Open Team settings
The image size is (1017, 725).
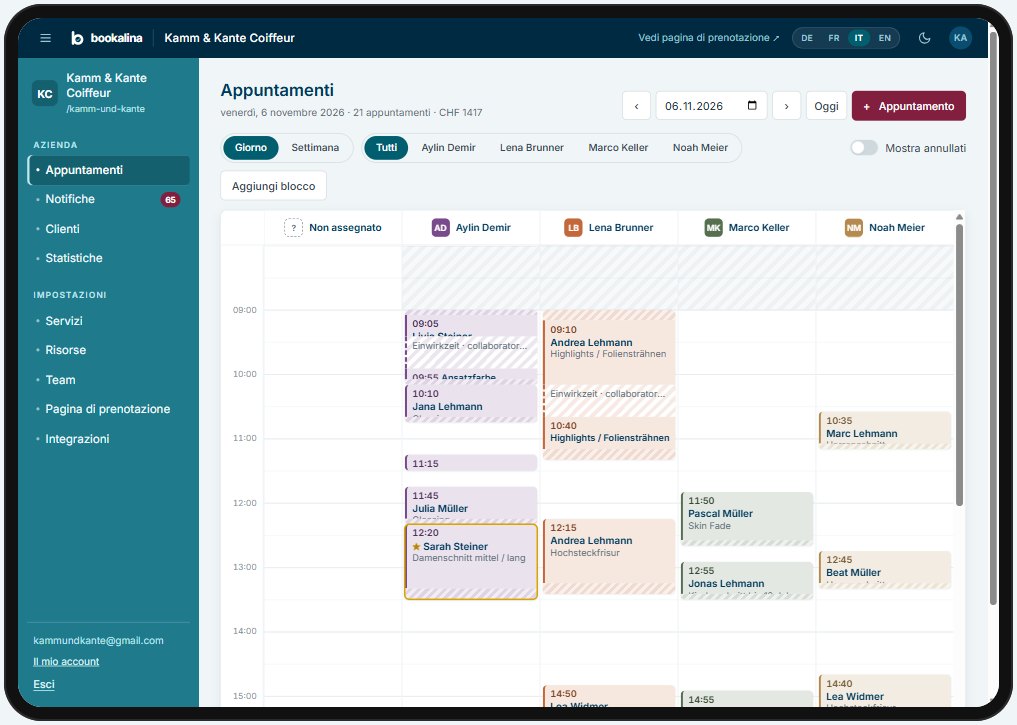[109, 380]
